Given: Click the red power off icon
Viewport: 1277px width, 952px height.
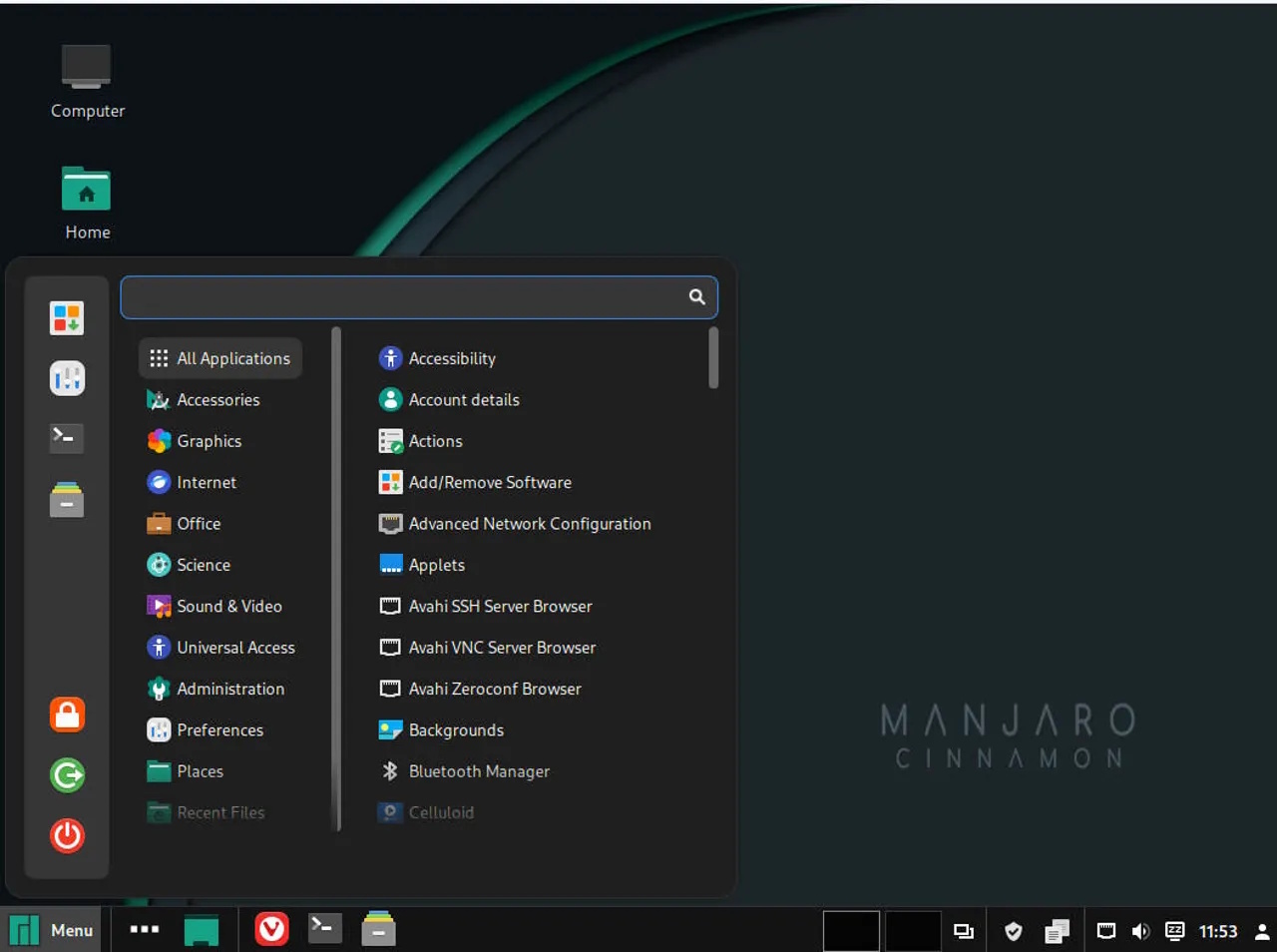Looking at the screenshot, I should pyautogui.click(x=67, y=835).
